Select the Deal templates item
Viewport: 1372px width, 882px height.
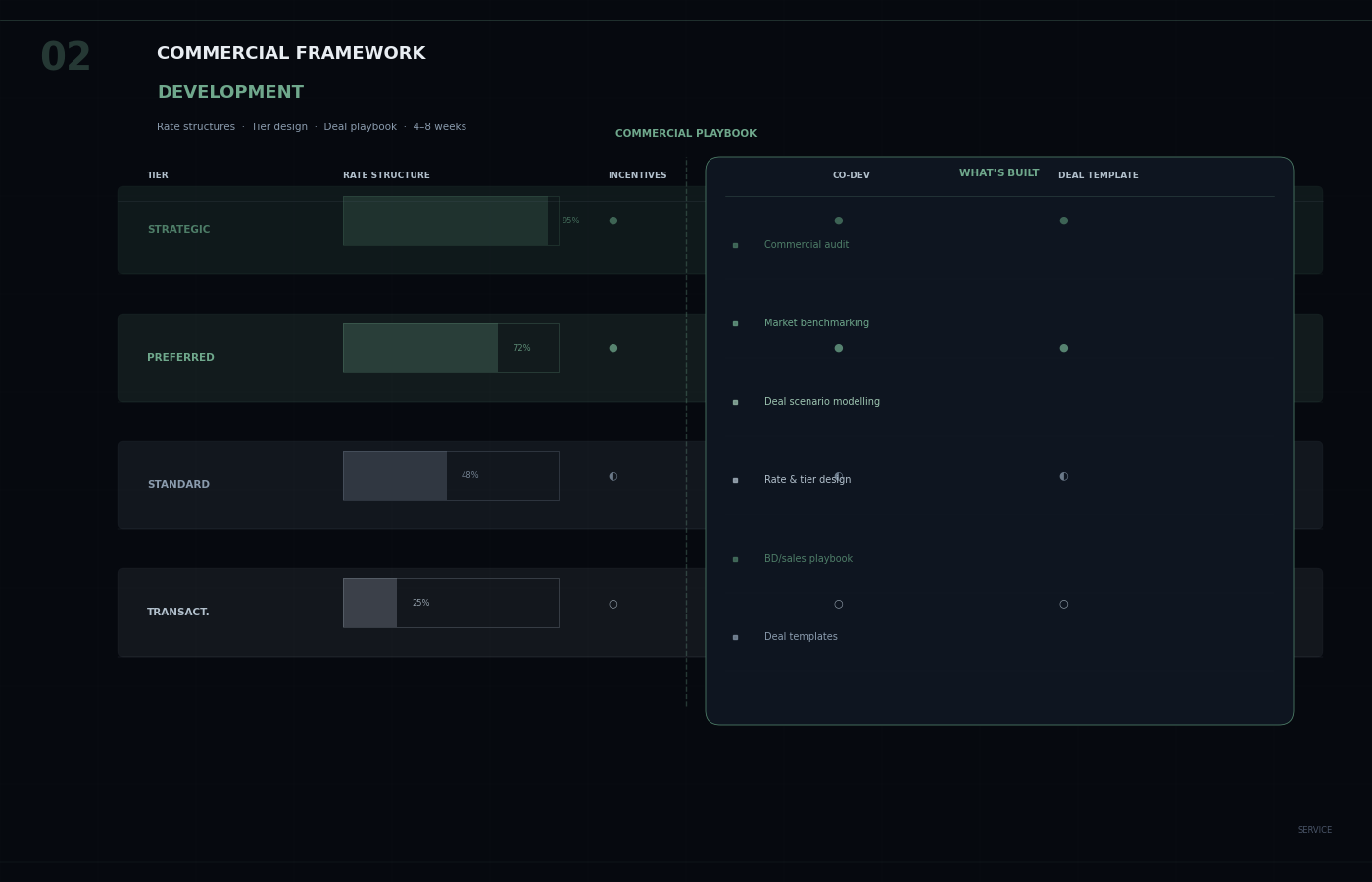[801, 637]
